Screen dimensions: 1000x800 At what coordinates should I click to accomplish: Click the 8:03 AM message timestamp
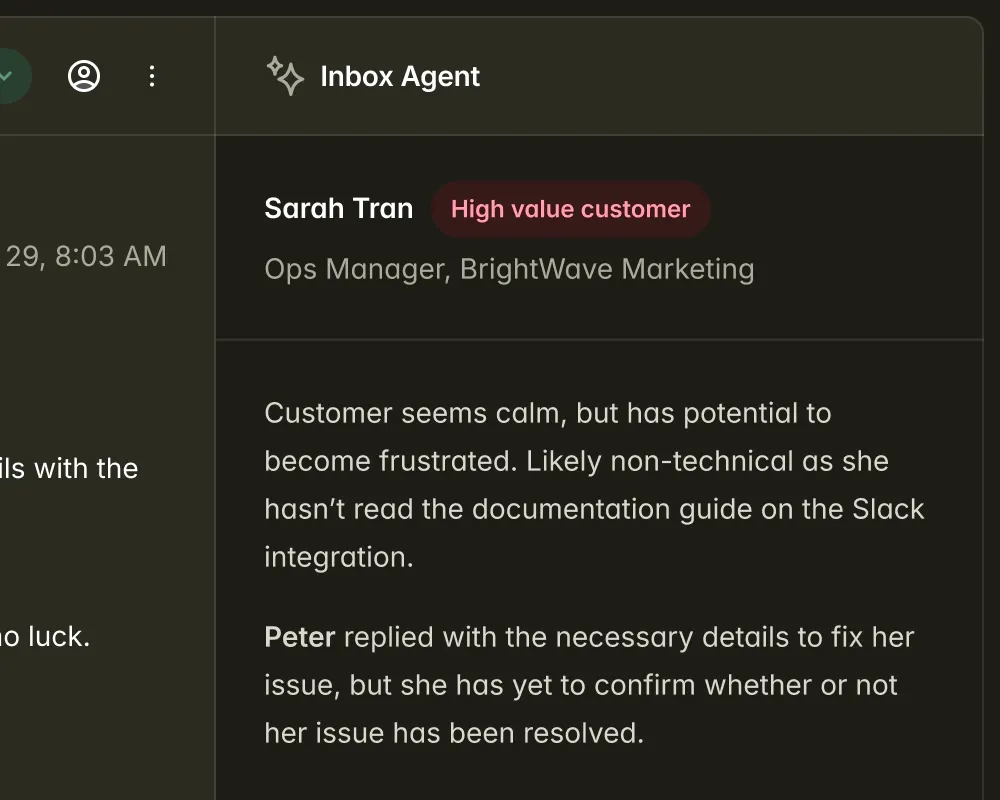click(110, 256)
